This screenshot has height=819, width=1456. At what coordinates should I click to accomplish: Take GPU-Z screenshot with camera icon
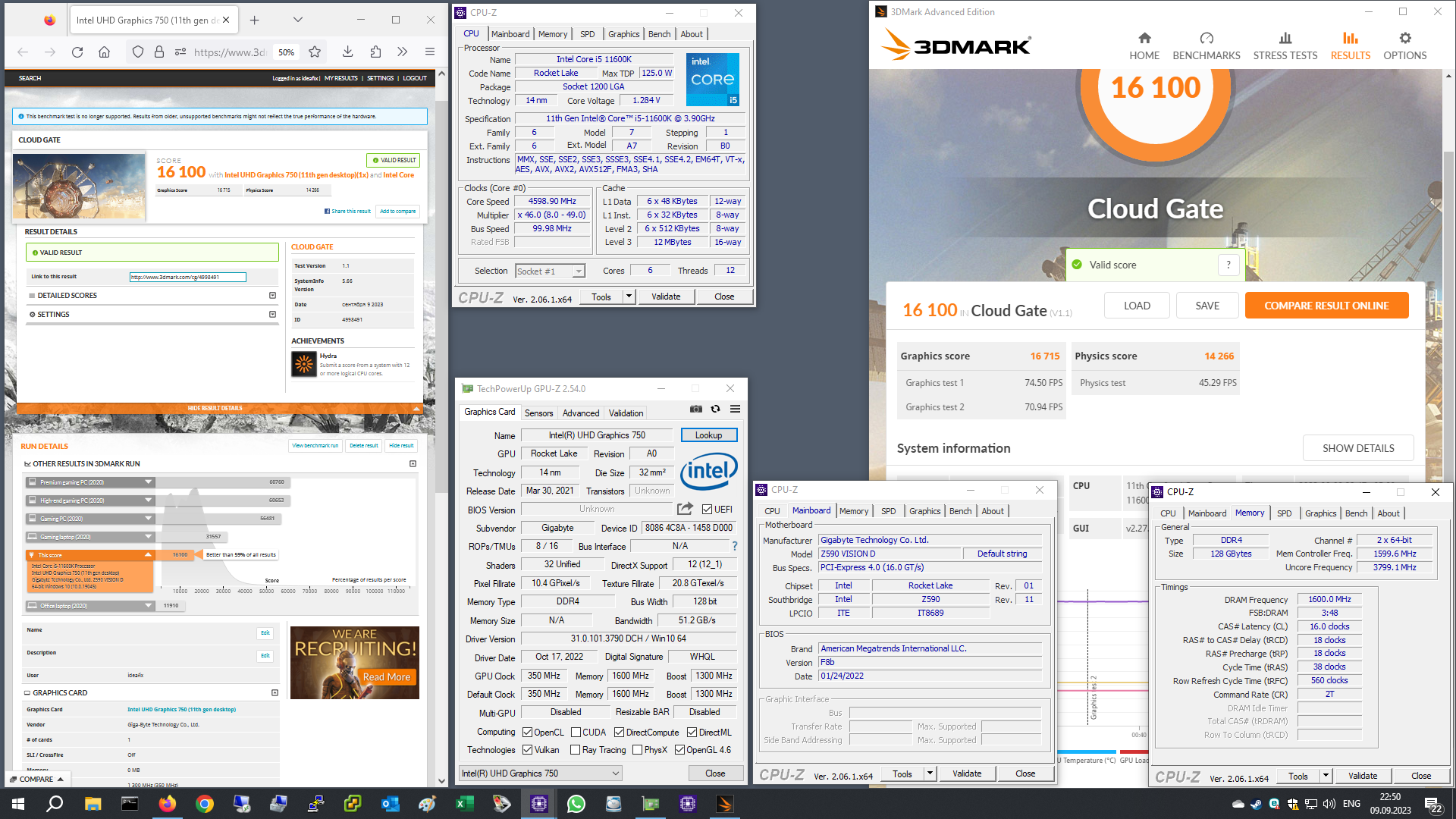coord(696,409)
